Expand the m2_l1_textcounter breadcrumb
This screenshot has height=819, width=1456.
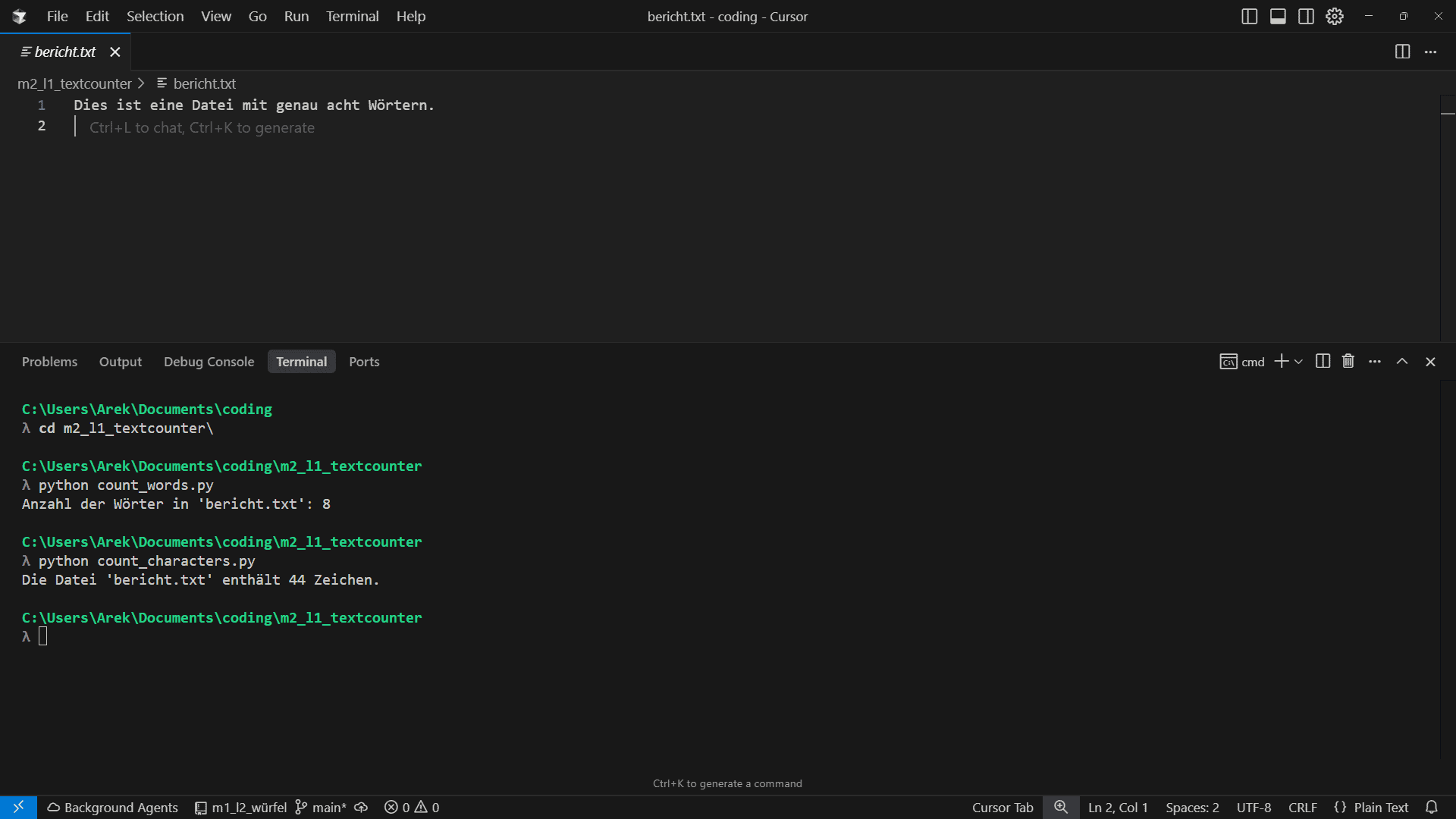(74, 83)
